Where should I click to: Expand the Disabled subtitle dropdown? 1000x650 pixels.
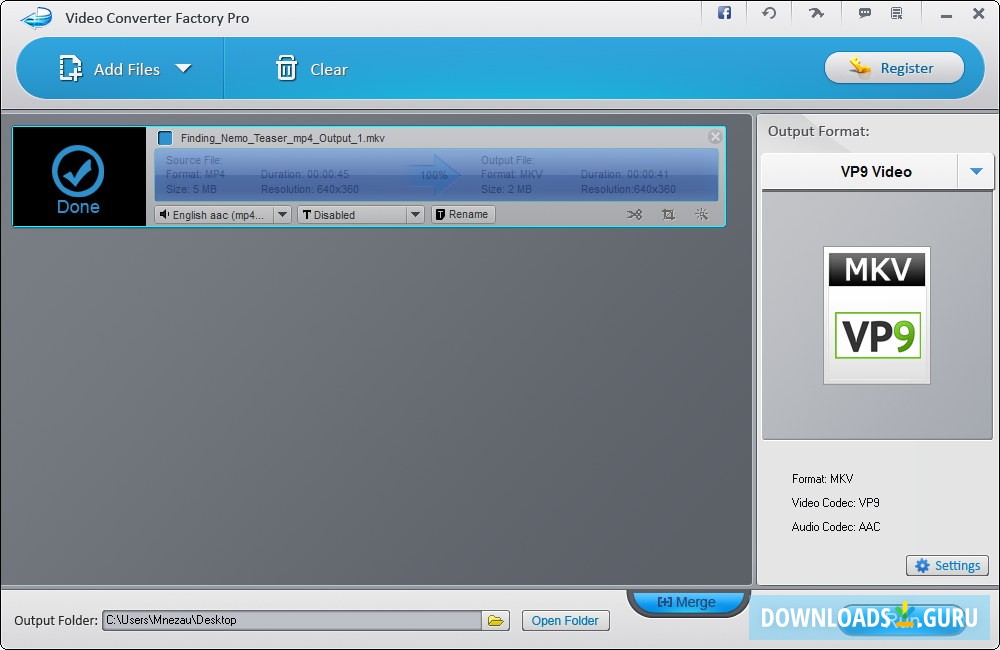click(x=415, y=214)
